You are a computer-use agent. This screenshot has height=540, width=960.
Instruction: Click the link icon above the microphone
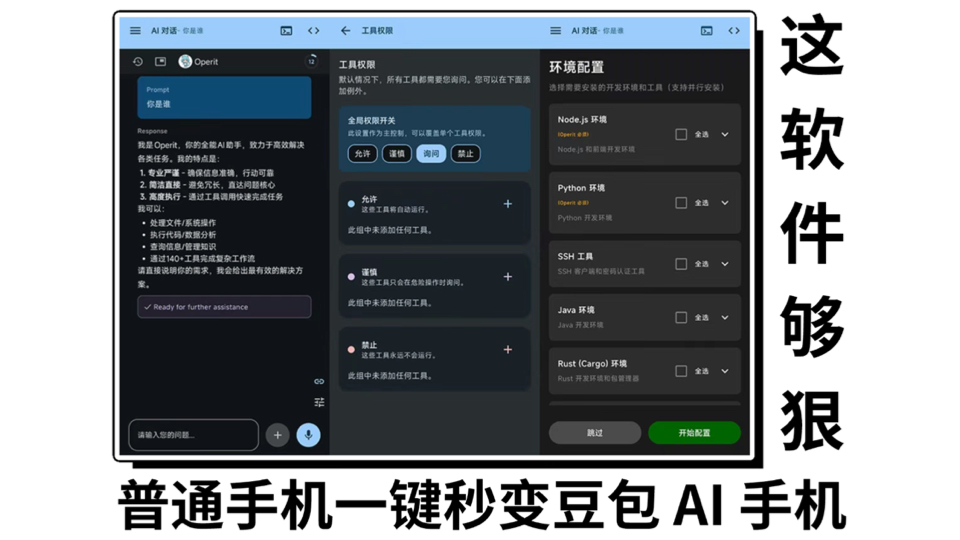[319, 382]
